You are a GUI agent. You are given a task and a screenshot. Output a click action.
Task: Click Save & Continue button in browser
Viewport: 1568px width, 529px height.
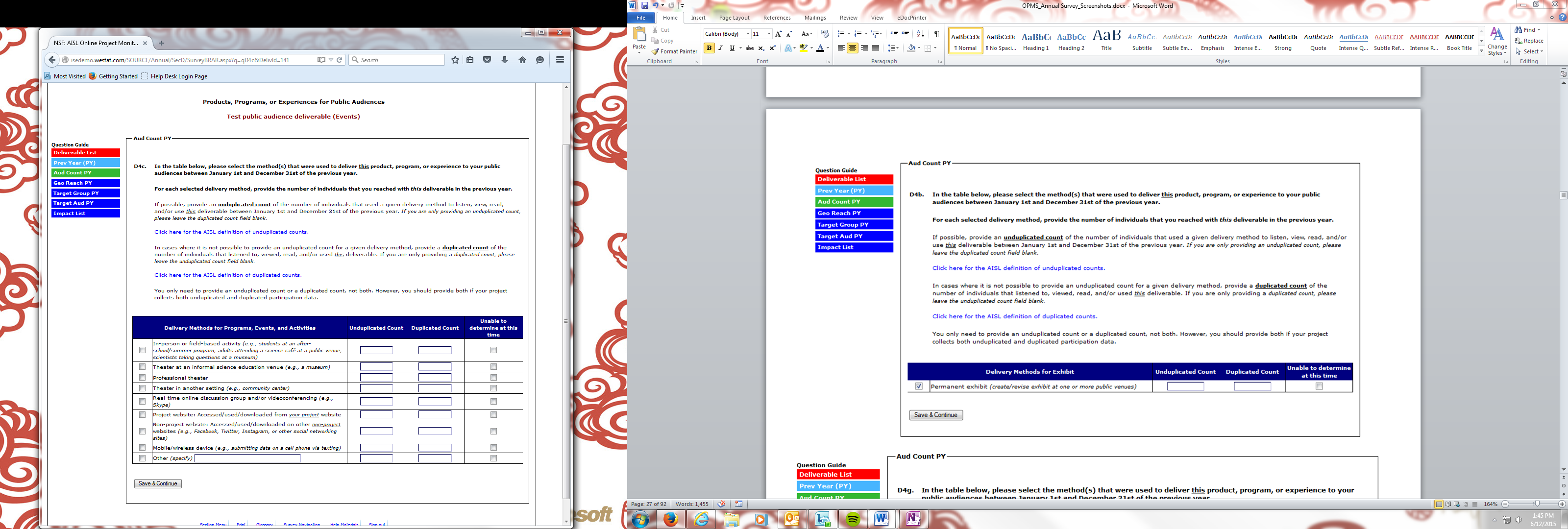pyautogui.click(x=158, y=483)
